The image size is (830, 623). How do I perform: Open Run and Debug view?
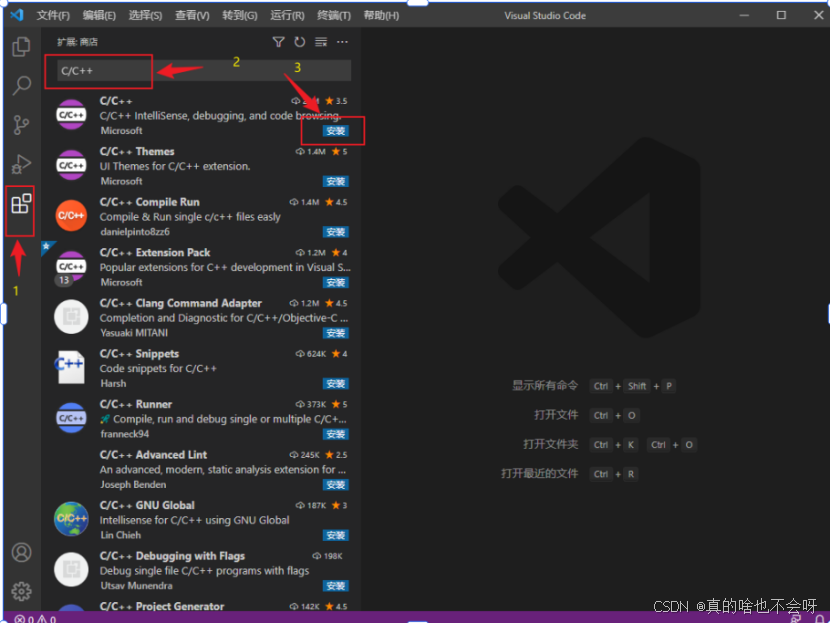[x=21, y=164]
